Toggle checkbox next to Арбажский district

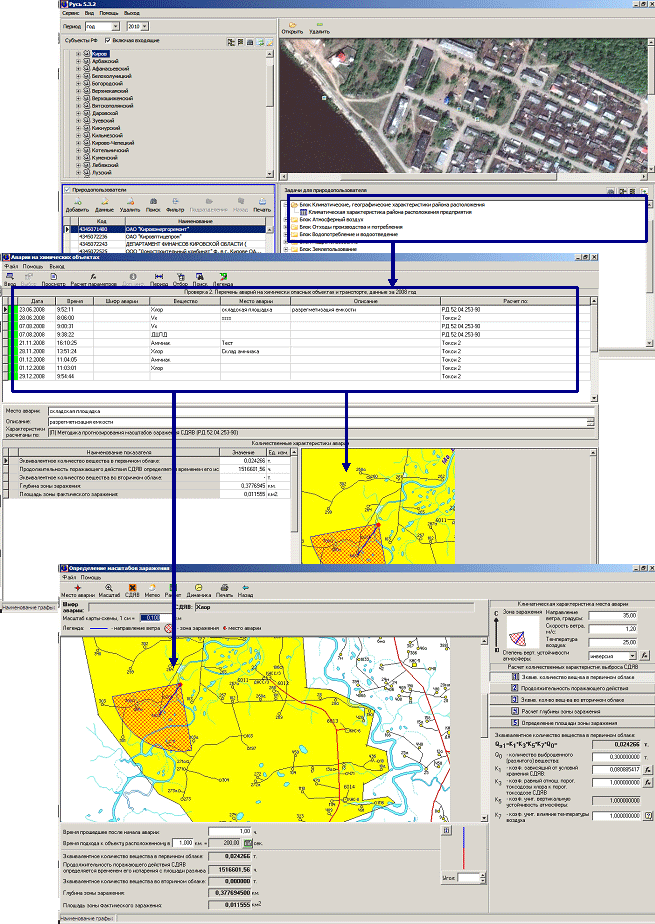[87, 61]
